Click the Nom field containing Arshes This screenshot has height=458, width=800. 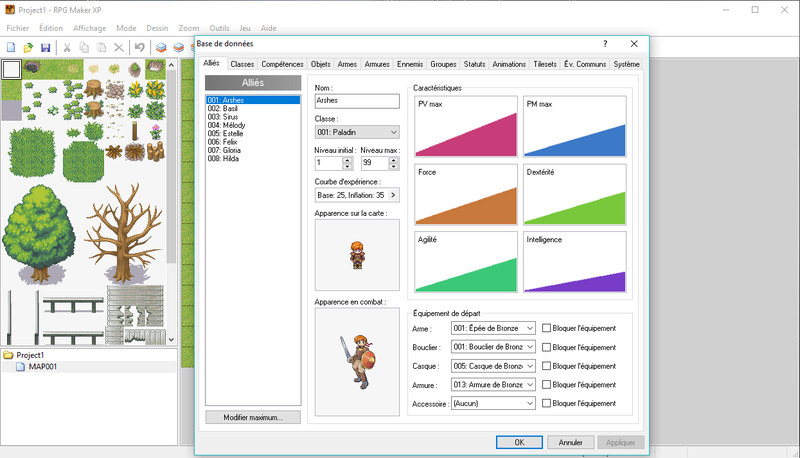[x=357, y=101]
